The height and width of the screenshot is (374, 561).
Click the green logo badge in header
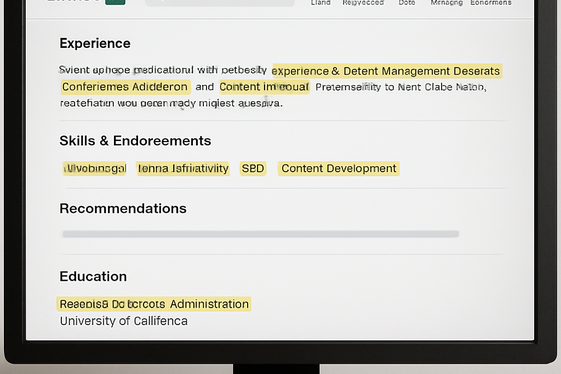pyautogui.click(x=115, y=2)
